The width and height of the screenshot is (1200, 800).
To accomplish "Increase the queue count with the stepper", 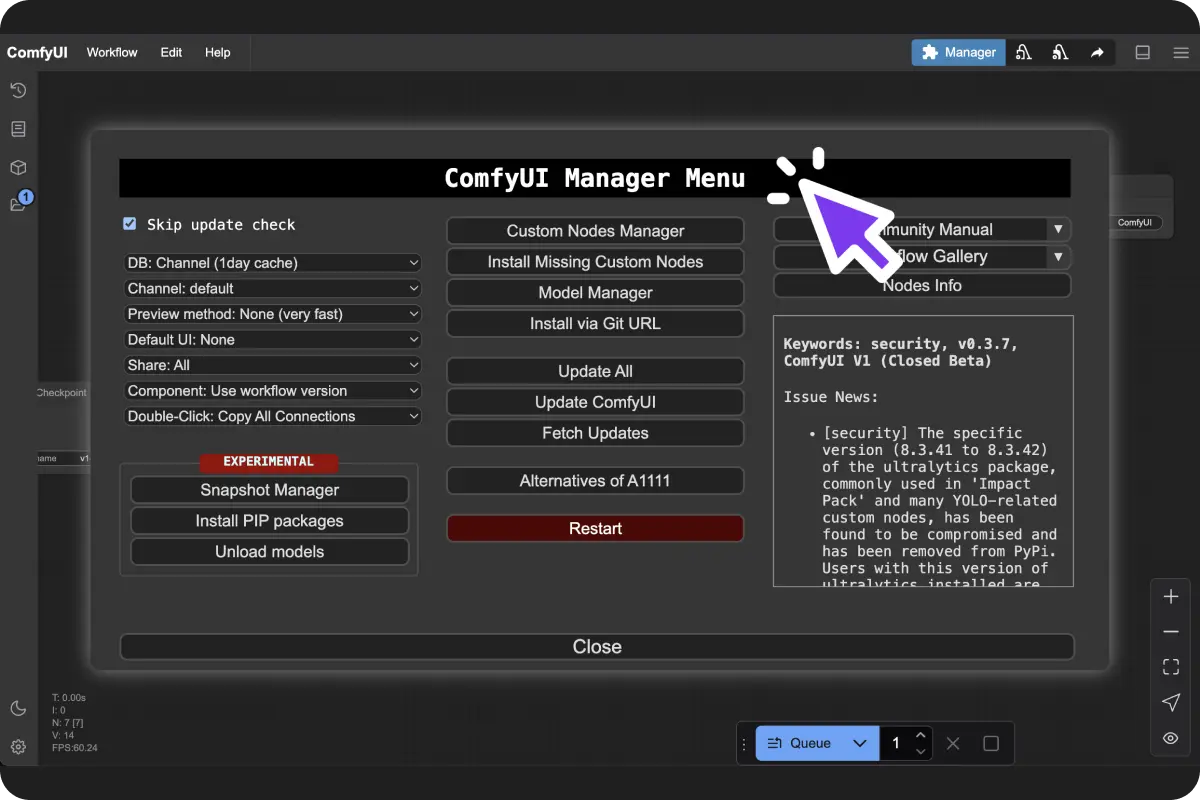I will [920, 736].
